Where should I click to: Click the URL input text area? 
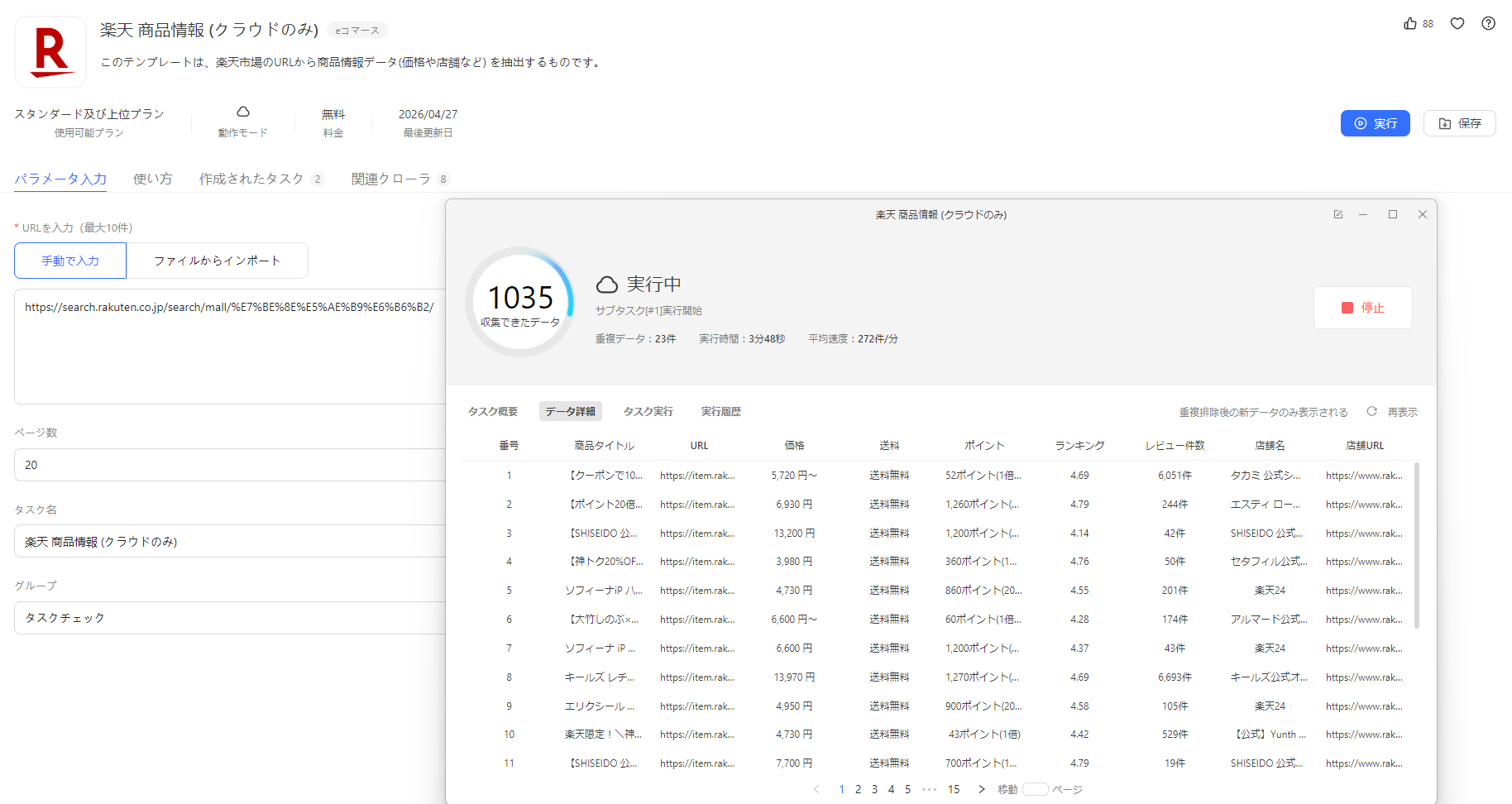click(x=230, y=347)
